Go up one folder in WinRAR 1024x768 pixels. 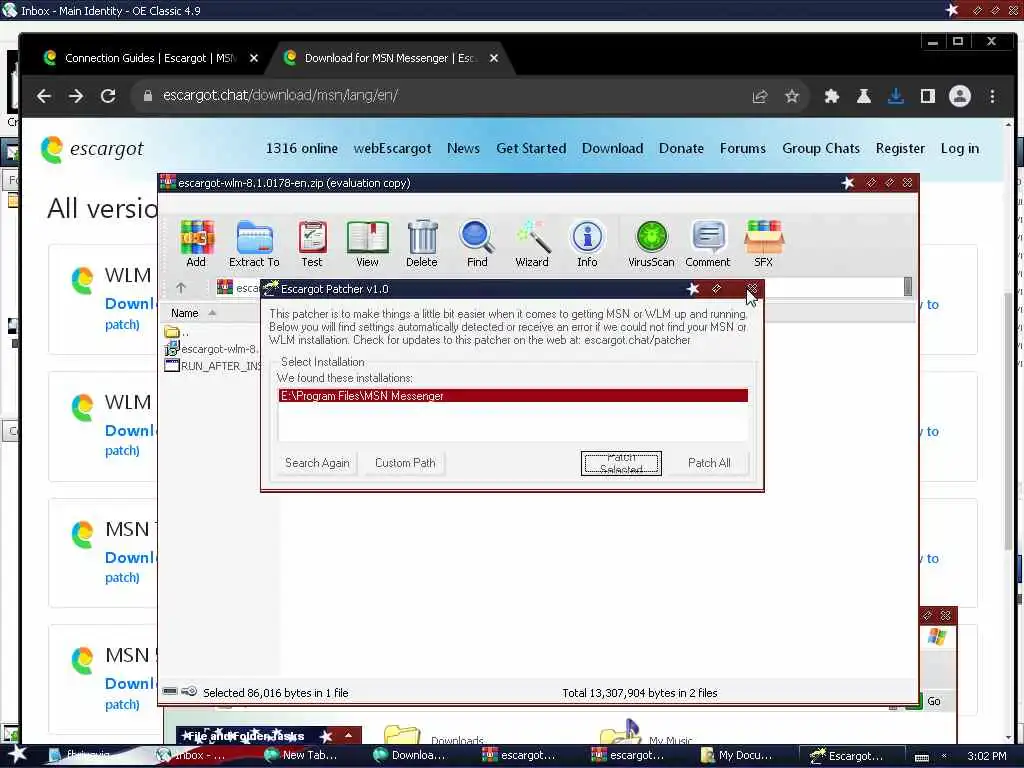point(181,287)
